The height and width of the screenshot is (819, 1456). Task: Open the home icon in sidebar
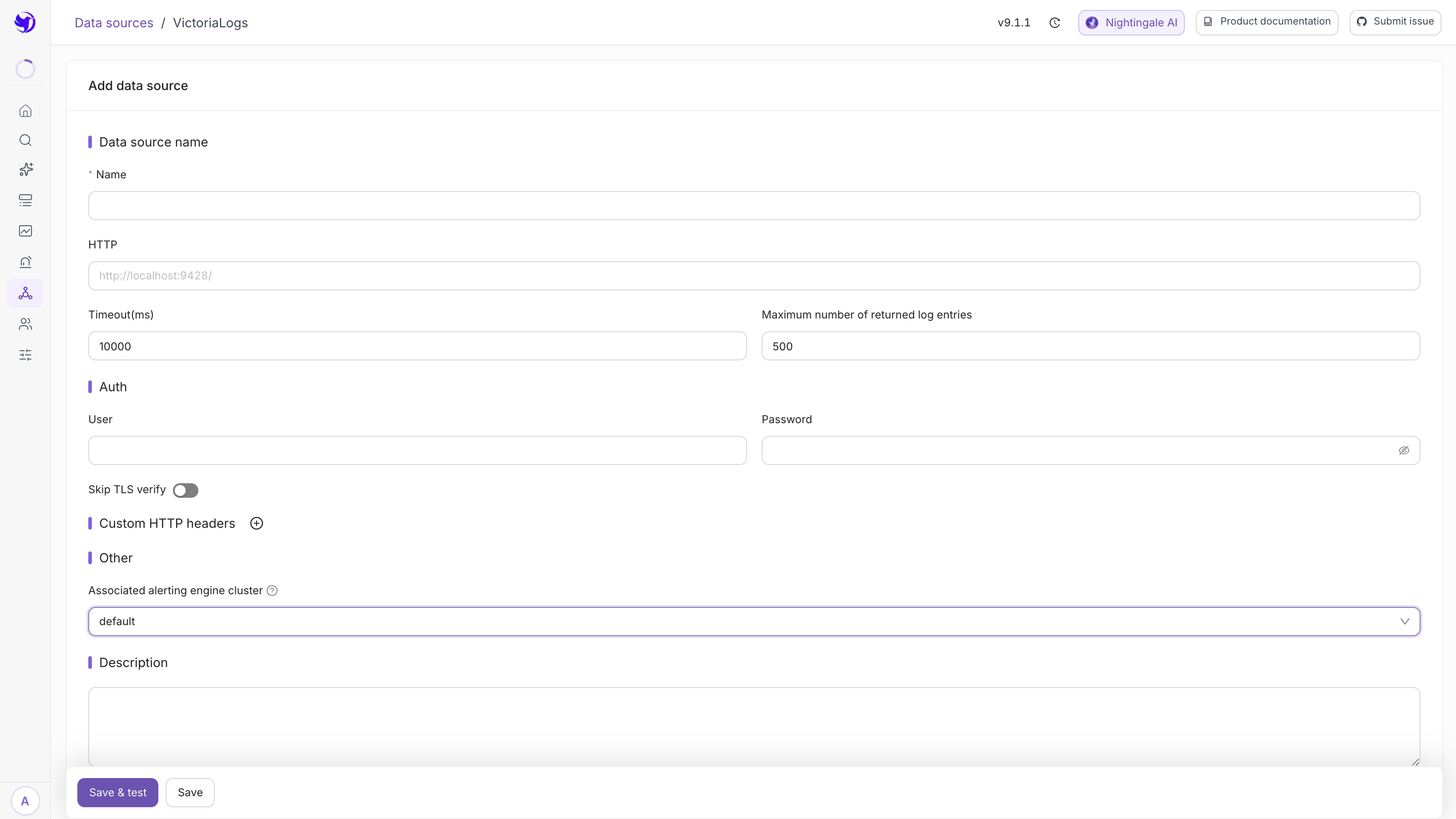(25, 111)
